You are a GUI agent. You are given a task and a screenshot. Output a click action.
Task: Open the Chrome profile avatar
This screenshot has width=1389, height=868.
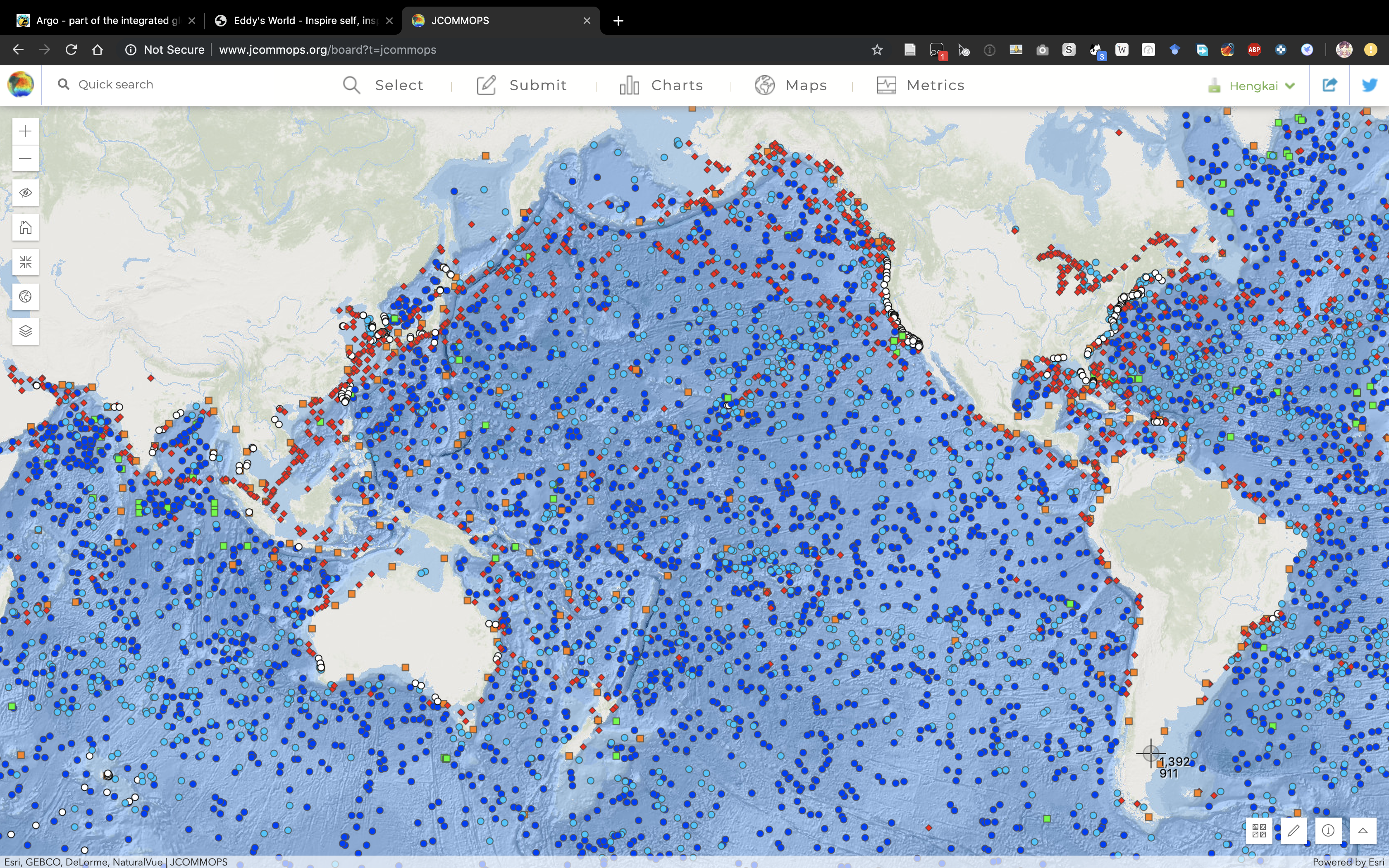pos(1344,50)
